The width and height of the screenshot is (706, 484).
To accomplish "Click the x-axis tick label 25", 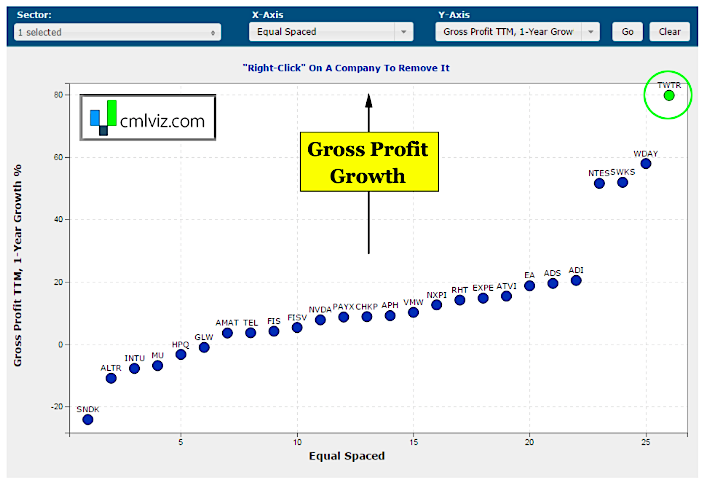I will tap(646, 442).
